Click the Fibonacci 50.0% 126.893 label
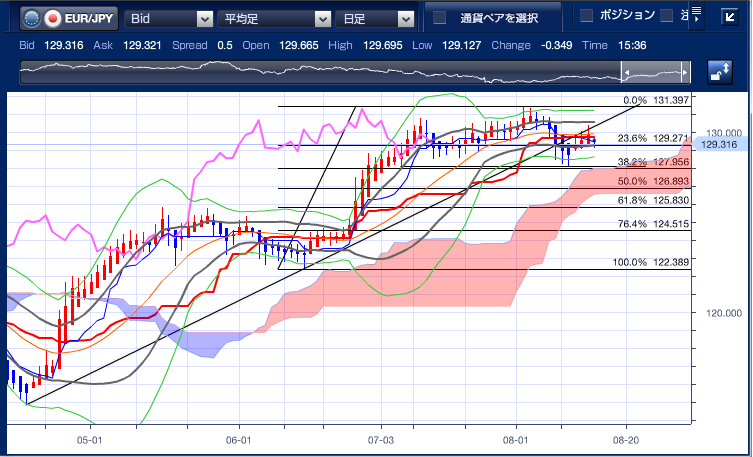 tap(653, 181)
